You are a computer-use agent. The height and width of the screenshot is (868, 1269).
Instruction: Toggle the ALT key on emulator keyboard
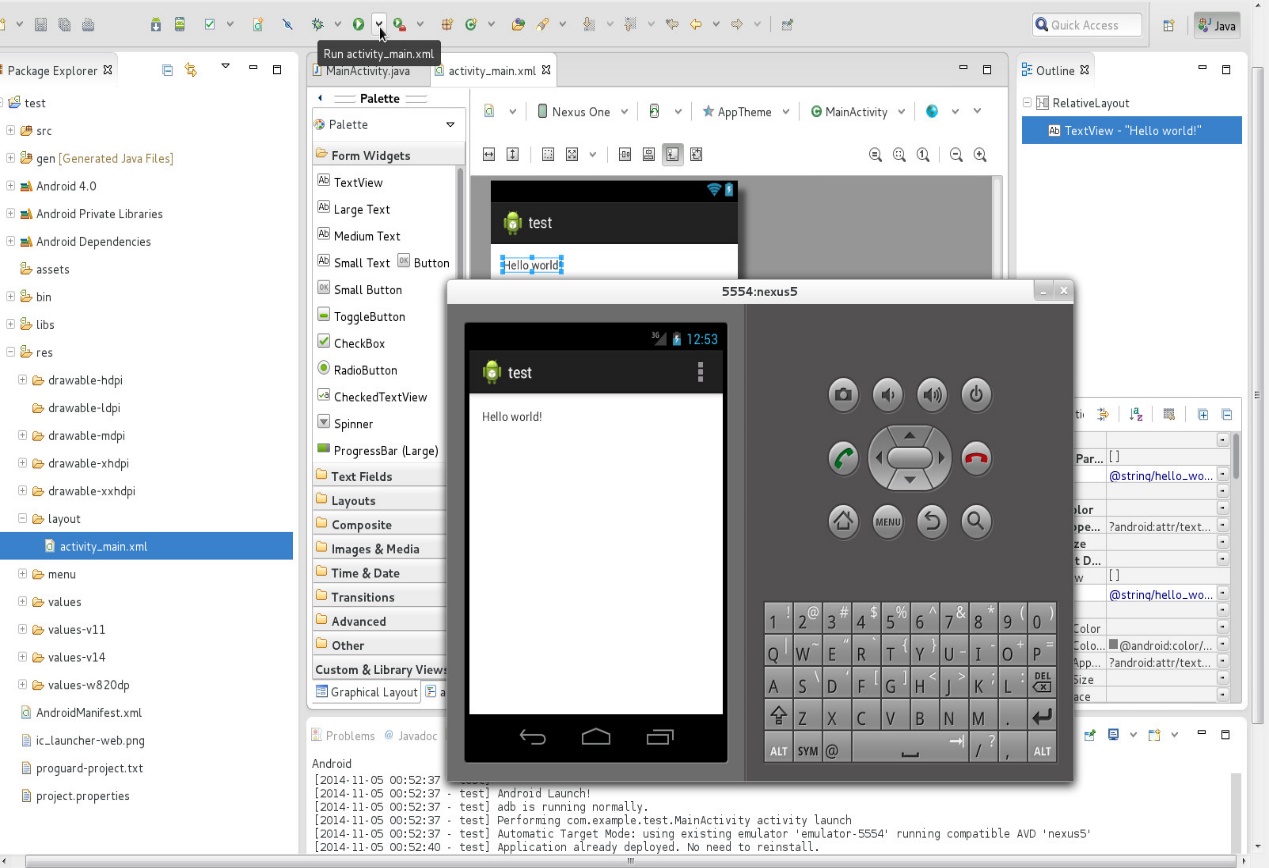(778, 748)
